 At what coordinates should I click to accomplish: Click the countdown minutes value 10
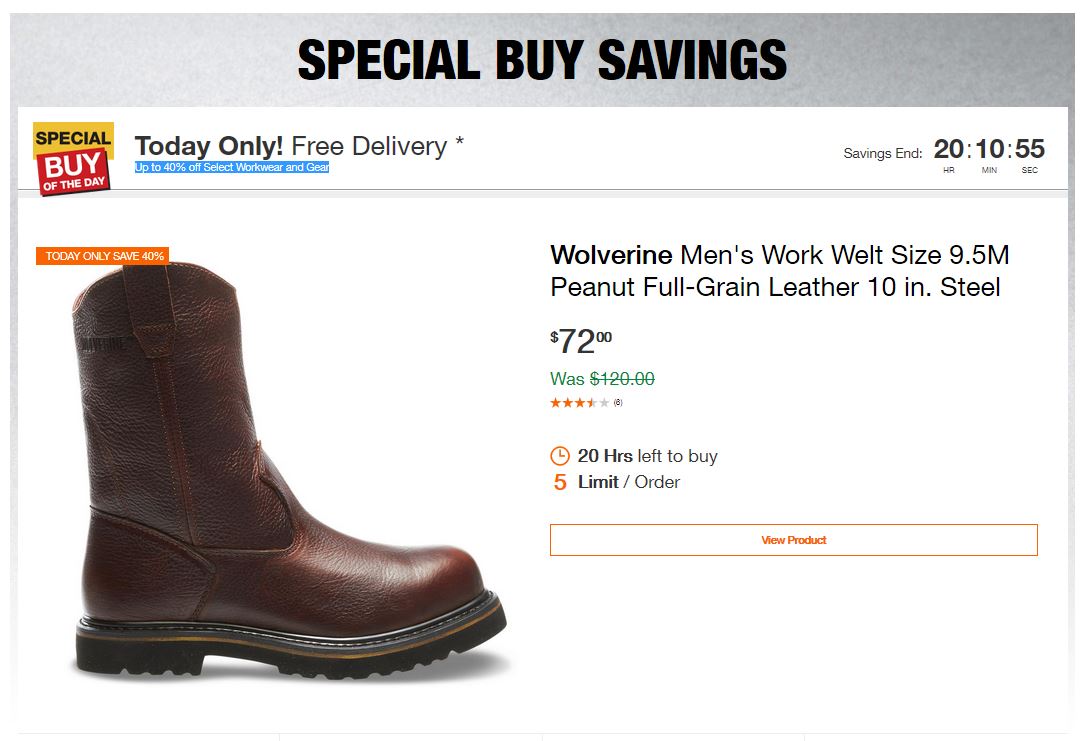[990, 150]
